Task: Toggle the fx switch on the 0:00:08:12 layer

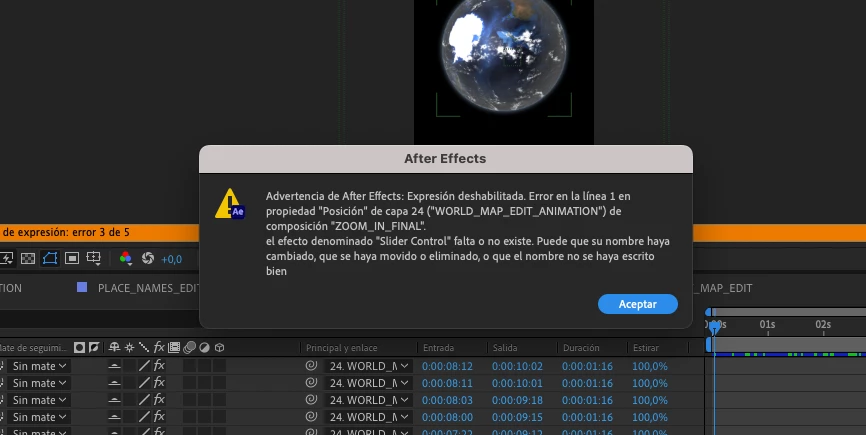Action: tap(159, 365)
